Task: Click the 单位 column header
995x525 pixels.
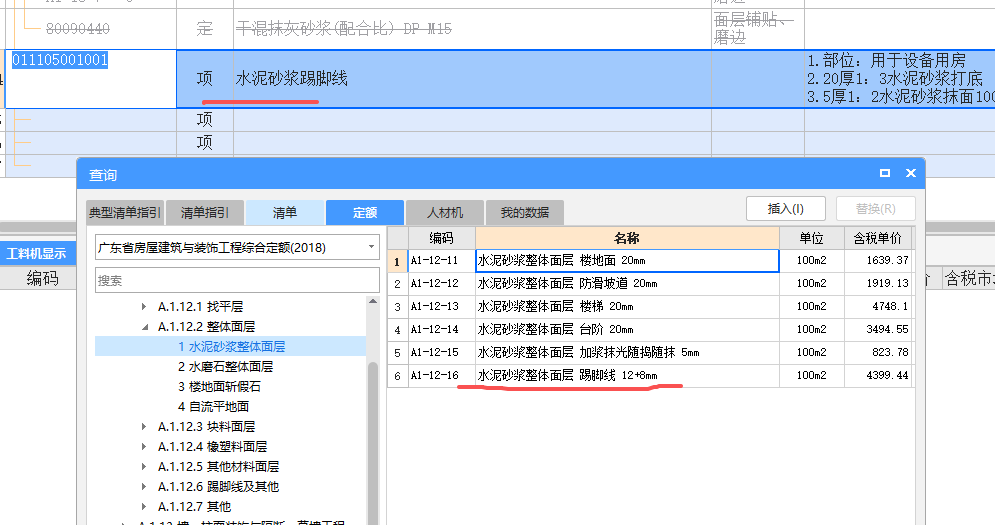Action: tap(812, 238)
